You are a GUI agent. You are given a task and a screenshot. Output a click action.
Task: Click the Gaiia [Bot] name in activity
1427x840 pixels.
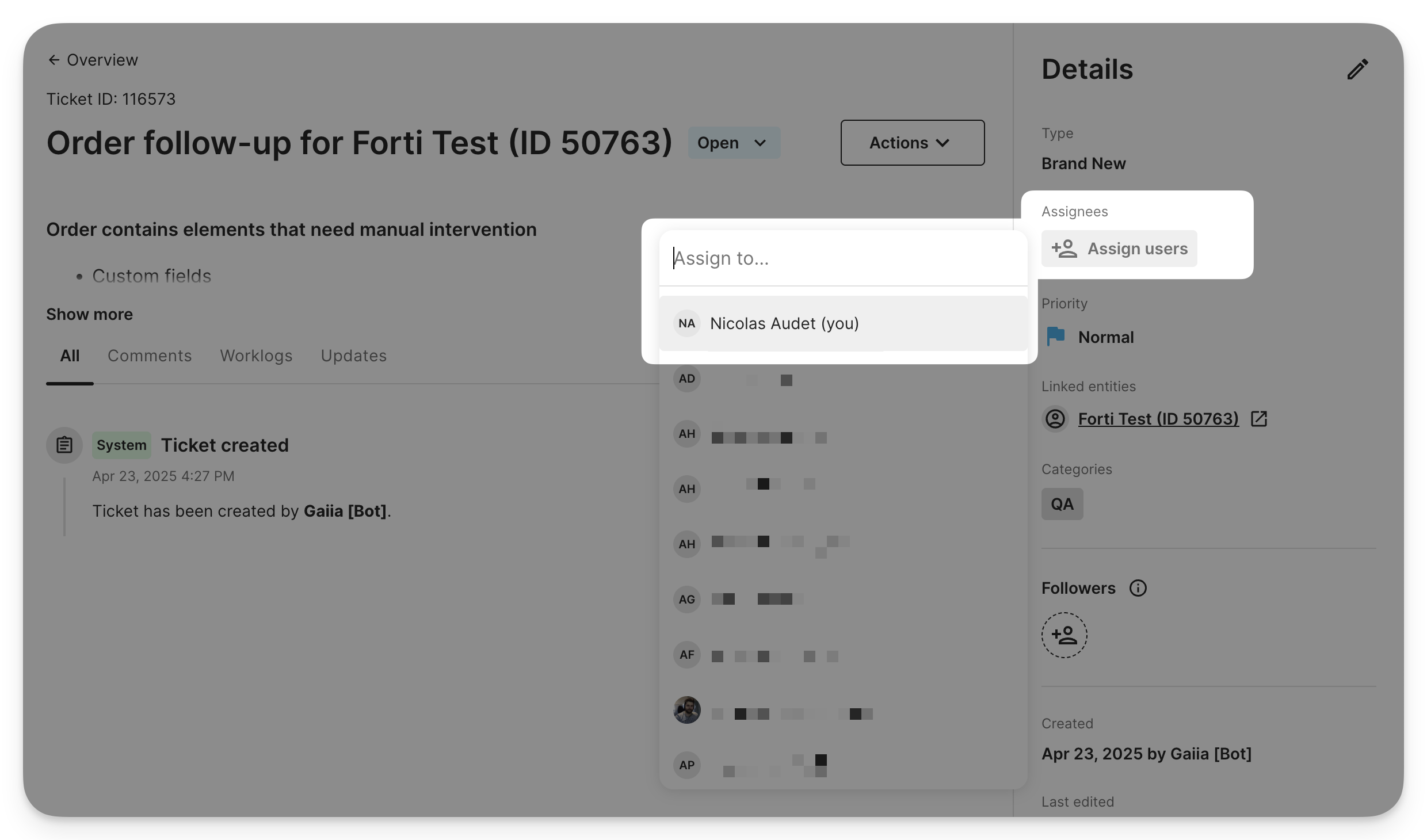click(x=345, y=511)
